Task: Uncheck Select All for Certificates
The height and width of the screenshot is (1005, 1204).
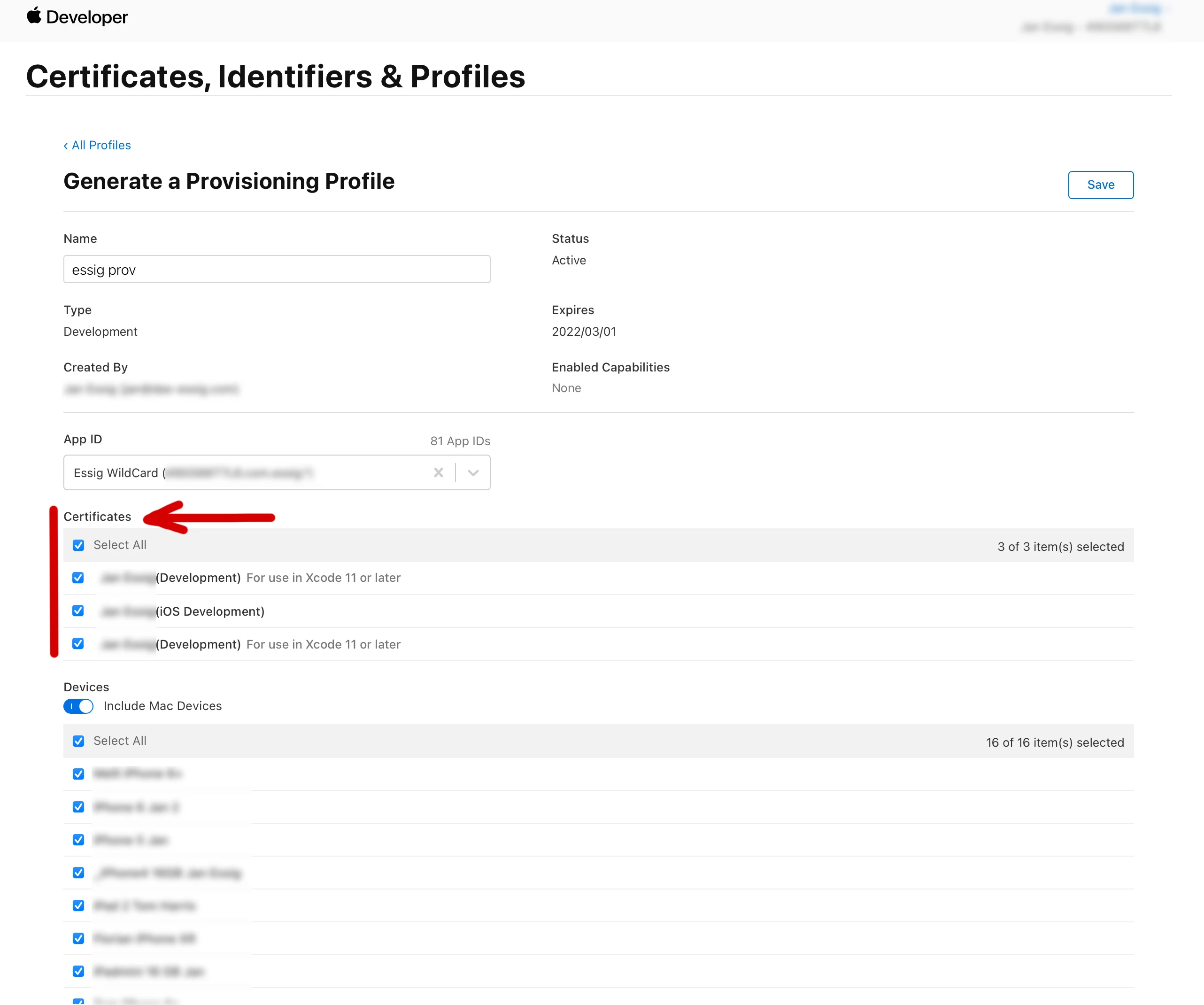Action: [x=78, y=545]
